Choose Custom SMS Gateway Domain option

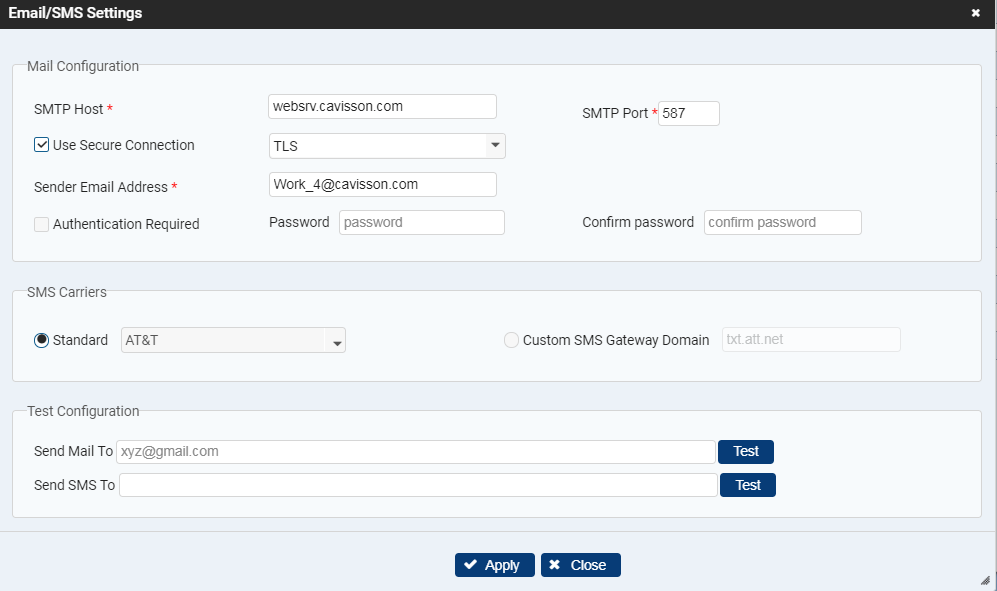pyautogui.click(x=511, y=340)
